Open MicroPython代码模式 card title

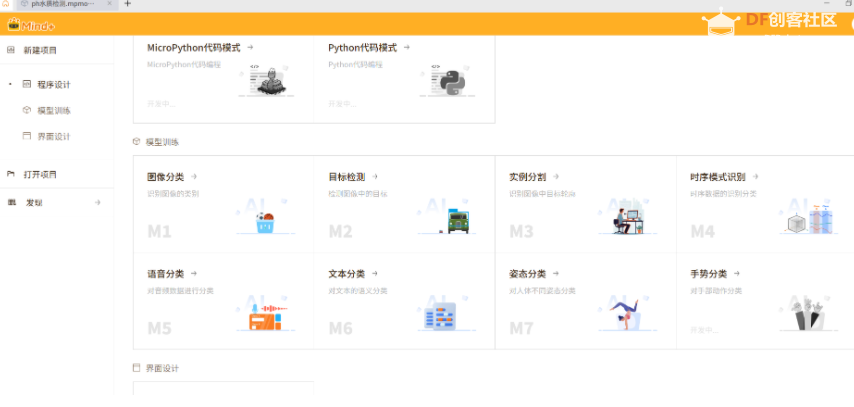pyautogui.click(x=193, y=48)
